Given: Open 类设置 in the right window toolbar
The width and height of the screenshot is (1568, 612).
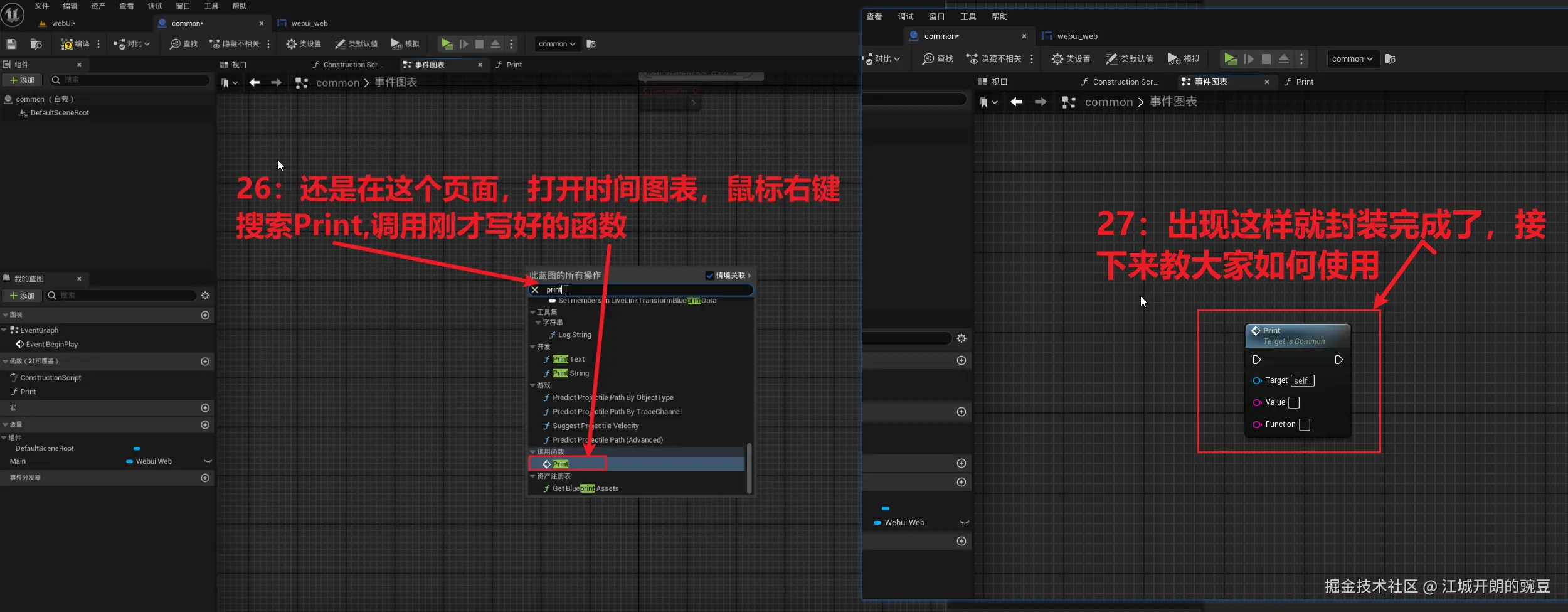Looking at the screenshot, I should point(1071,59).
